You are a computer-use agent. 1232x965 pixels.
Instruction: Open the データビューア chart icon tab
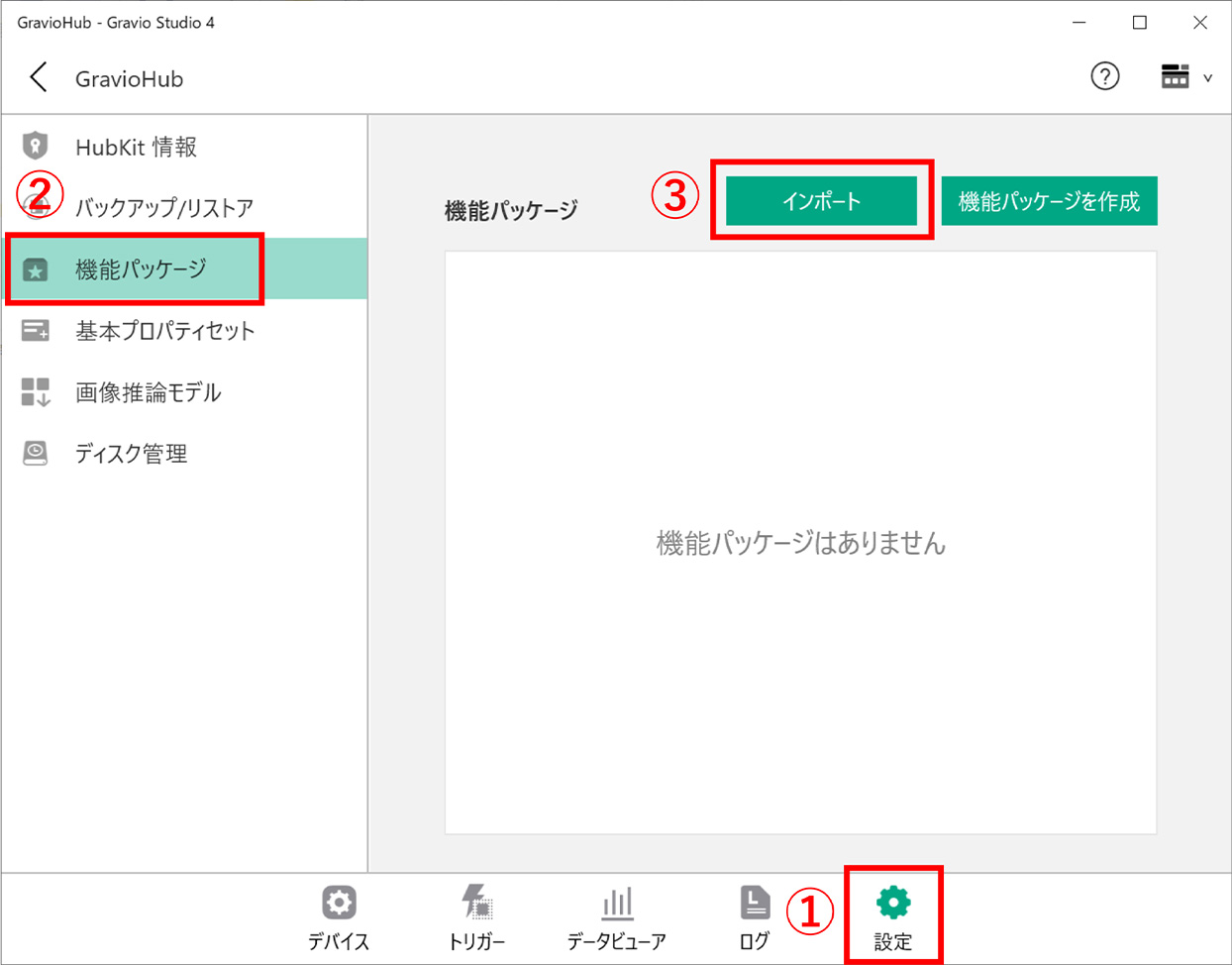point(617,903)
